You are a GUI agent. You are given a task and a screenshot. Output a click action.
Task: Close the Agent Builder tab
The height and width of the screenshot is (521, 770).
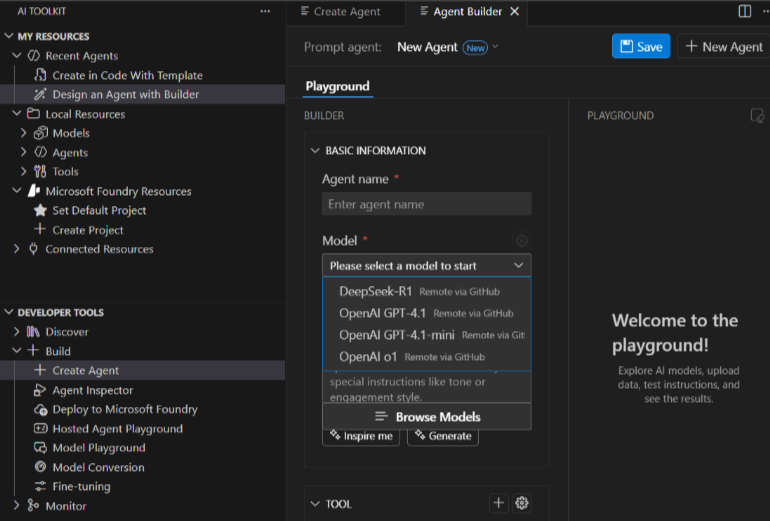point(514,12)
